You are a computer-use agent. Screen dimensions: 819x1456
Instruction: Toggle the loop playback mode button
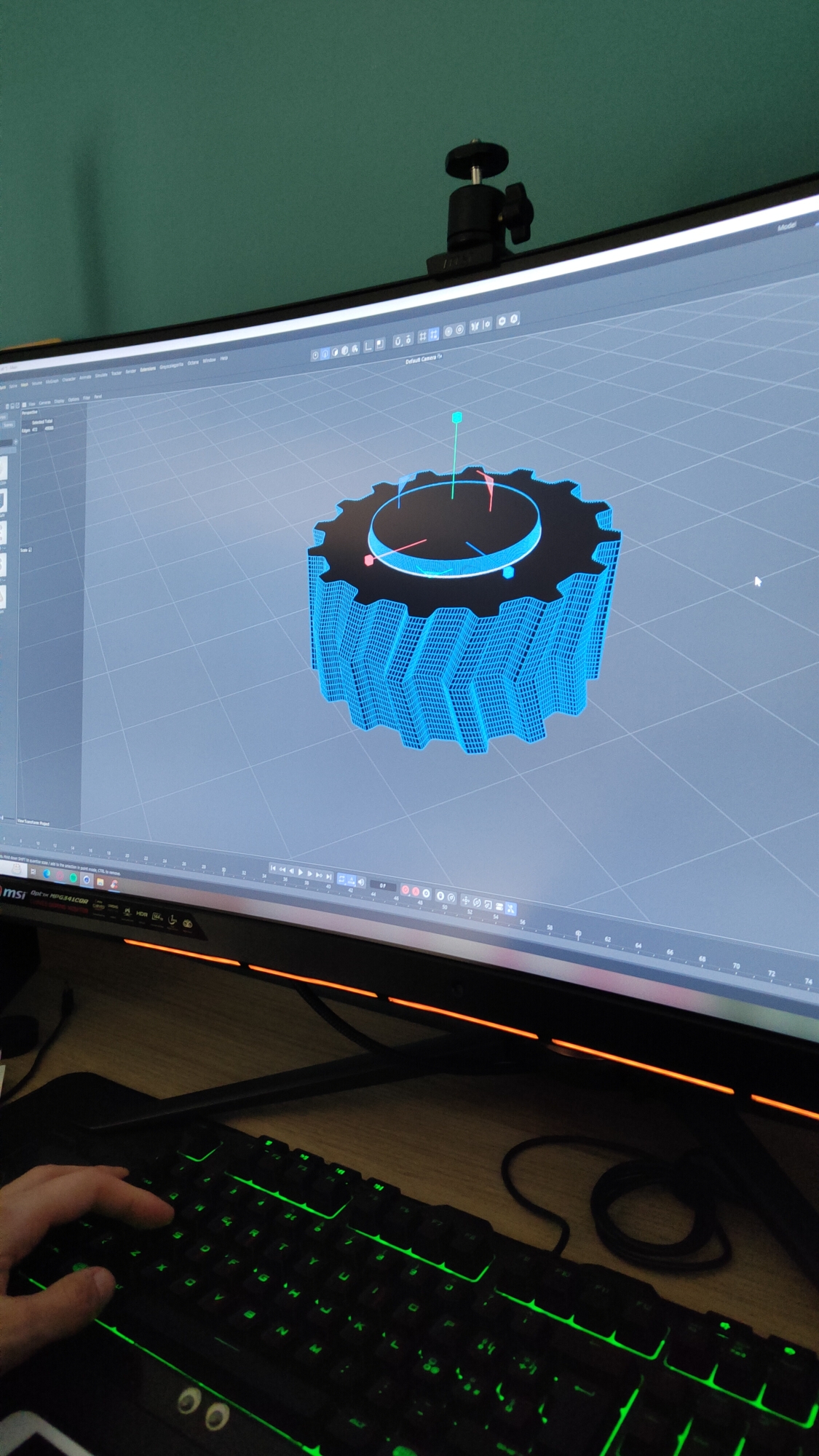click(x=341, y=879)
